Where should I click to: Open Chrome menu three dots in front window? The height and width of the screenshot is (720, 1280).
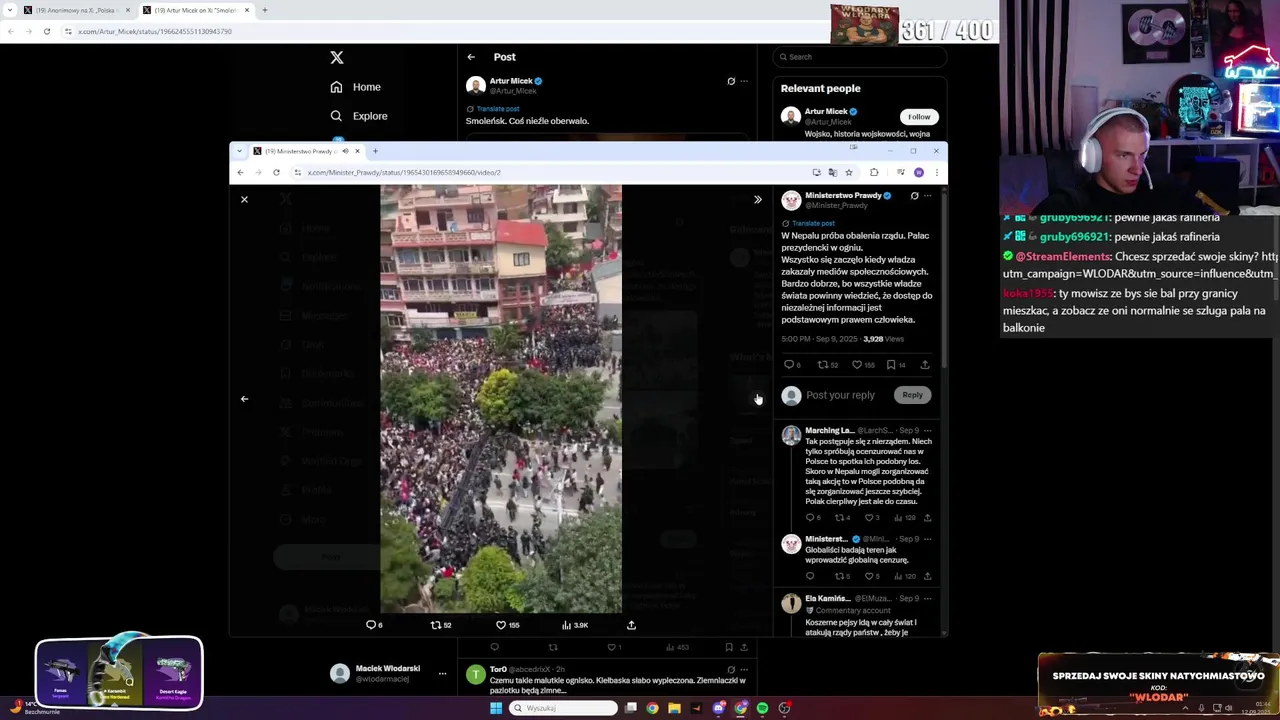[936, 172]
